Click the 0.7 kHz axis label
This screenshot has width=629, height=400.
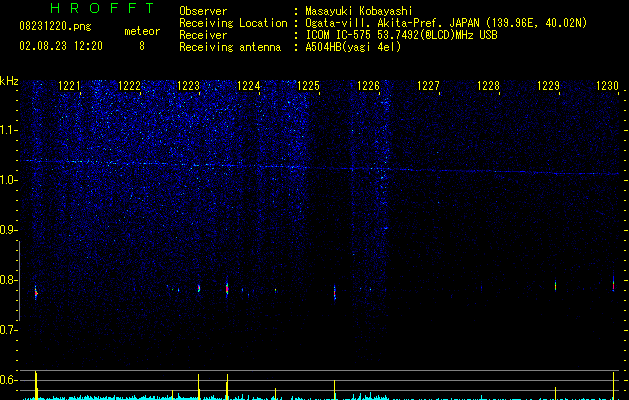click(x=8, y=330)
